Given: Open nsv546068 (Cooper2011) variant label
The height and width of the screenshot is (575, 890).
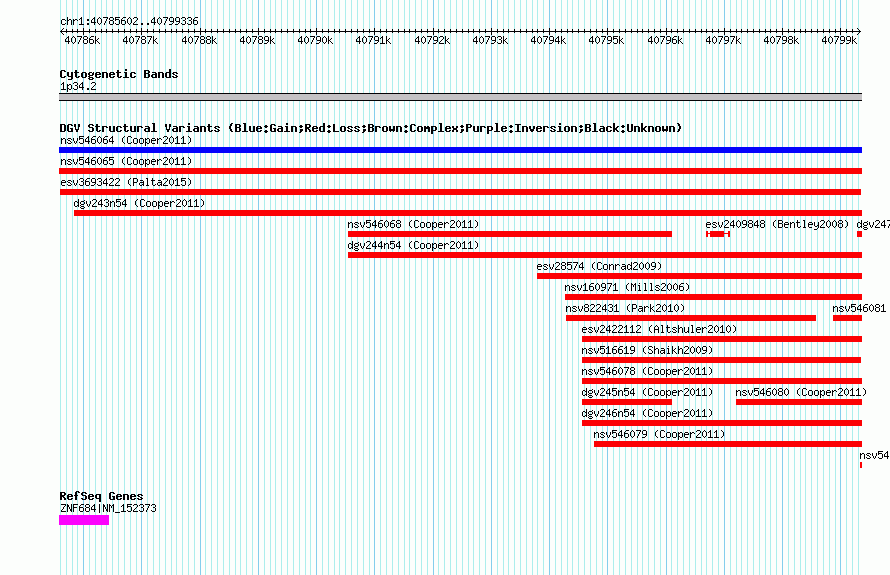Looking at the screenshot, I should click(x=413, y=224).
